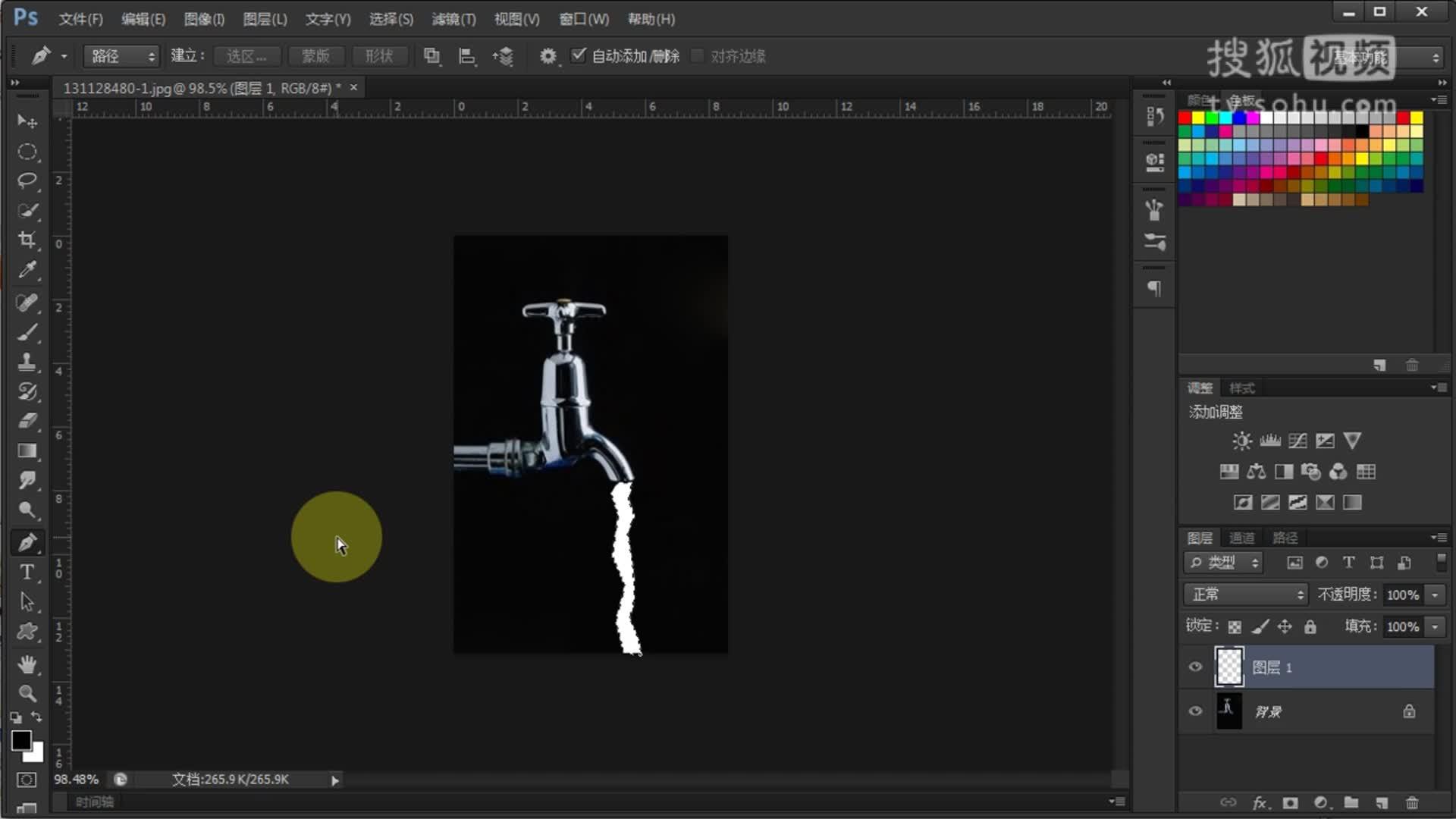This screenshot has width=1456, height=819.
Task: Click the 选区... button
Action: point(246,56)
